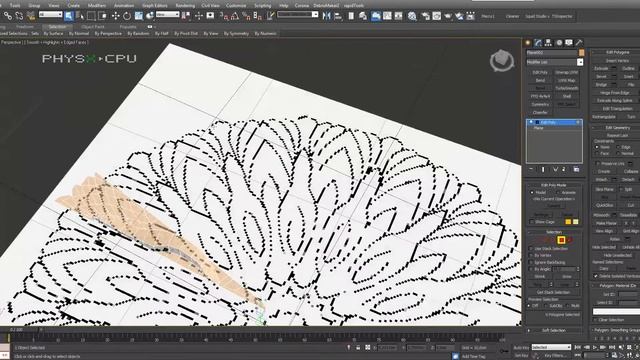Activate the Select Object tool
Screen dimensions: 640x360
pos(69,16)
